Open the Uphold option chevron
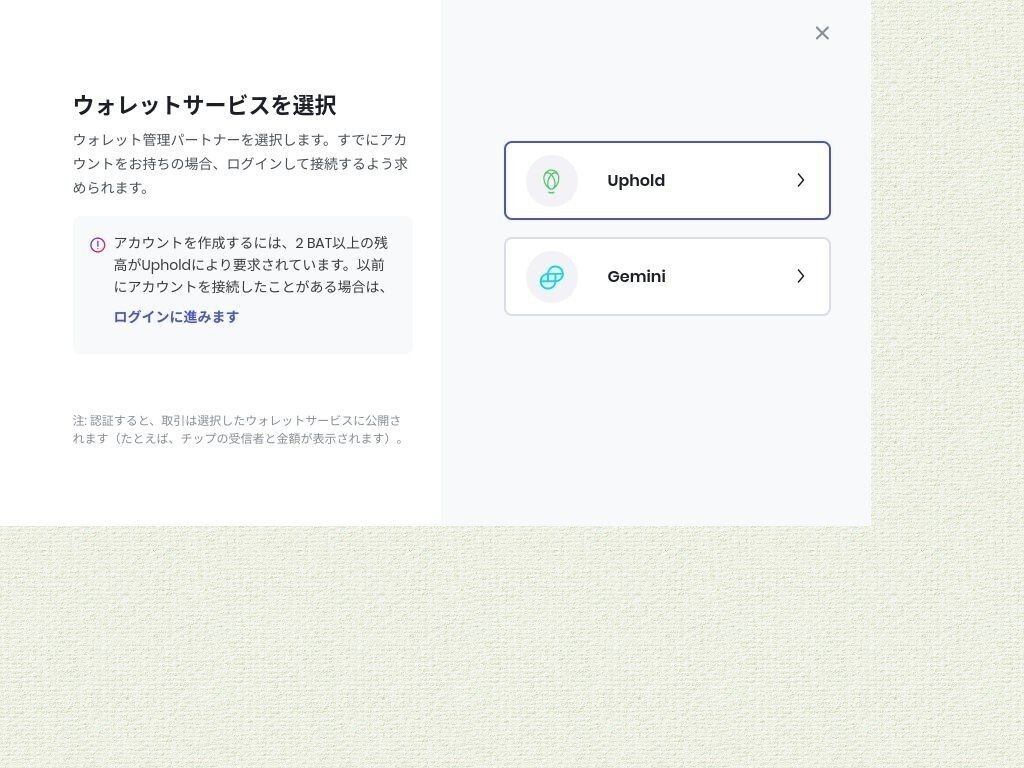 tap(801, 180)
